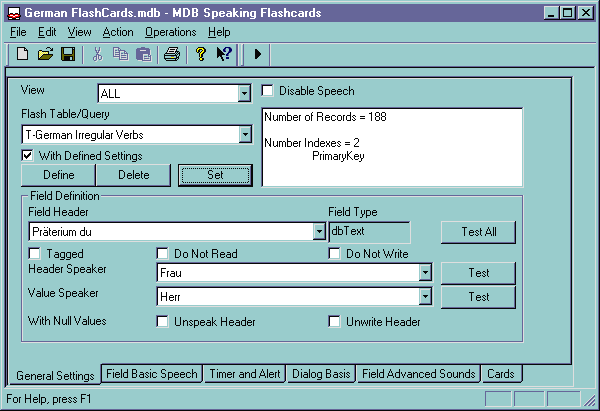Viewport: 600px width, 411px height.
Task: Click the Save diskette toolbar icon
Action: point(68,54)
